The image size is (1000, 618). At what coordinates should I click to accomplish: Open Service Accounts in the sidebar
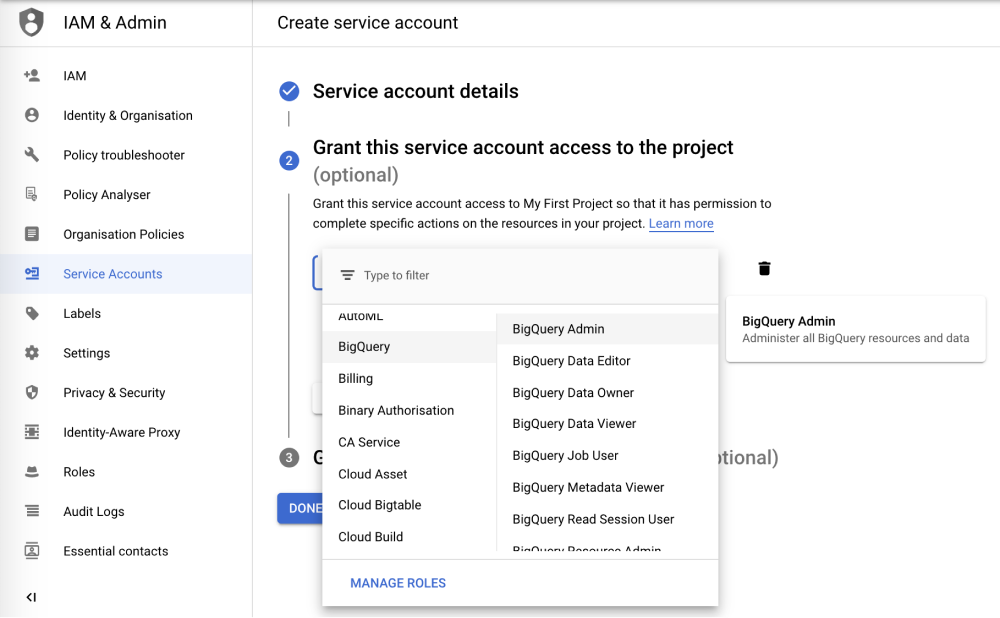coord(112,274)
